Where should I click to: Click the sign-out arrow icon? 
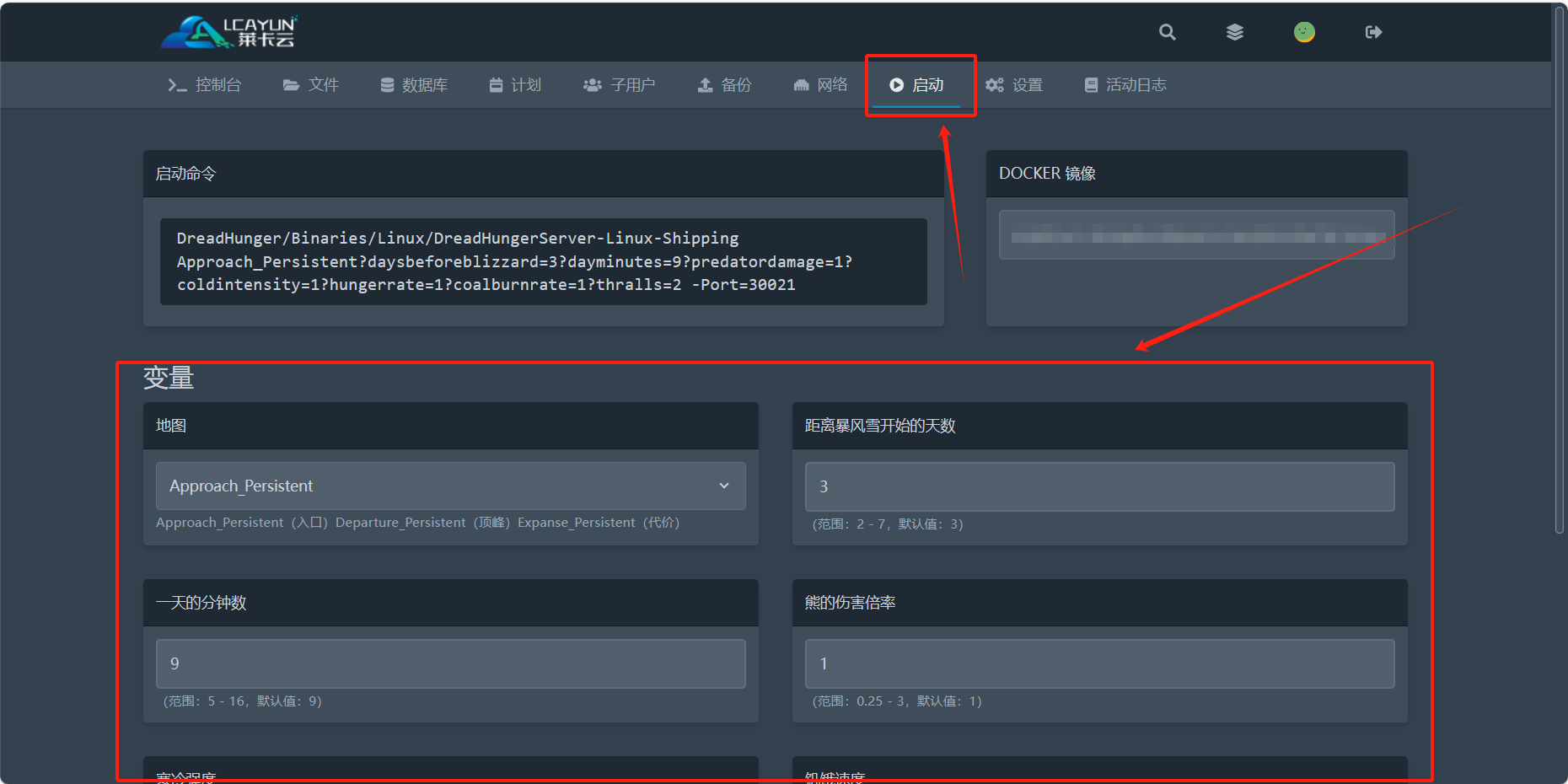1373,32
